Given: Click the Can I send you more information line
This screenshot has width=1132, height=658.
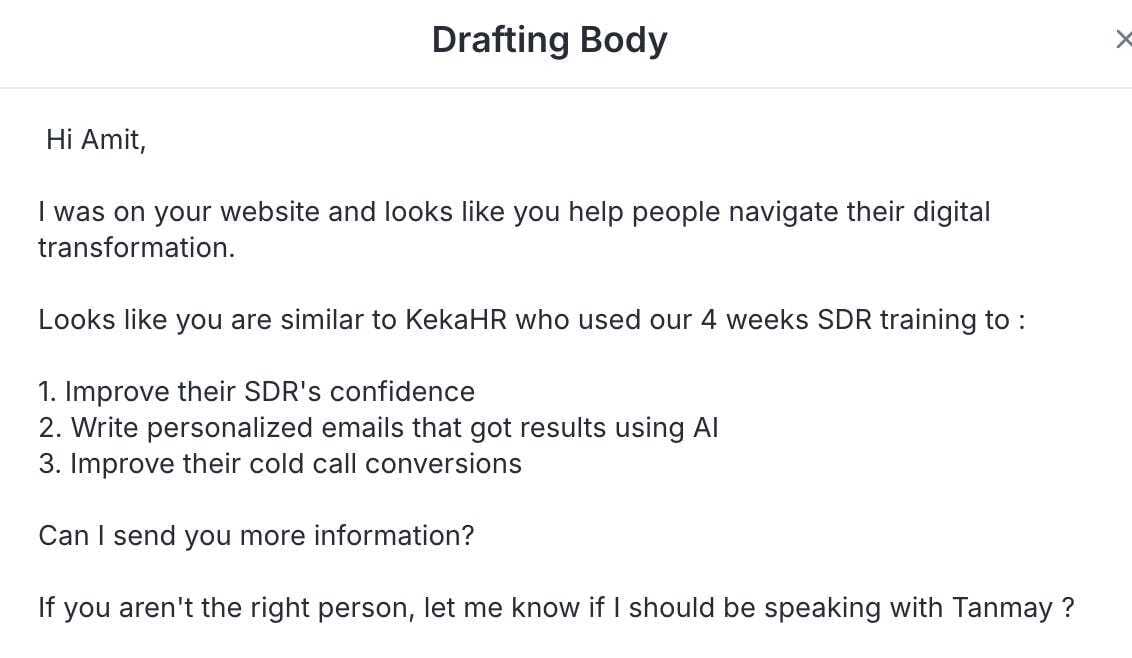Looking at the screenshot, I should [256, 536].
